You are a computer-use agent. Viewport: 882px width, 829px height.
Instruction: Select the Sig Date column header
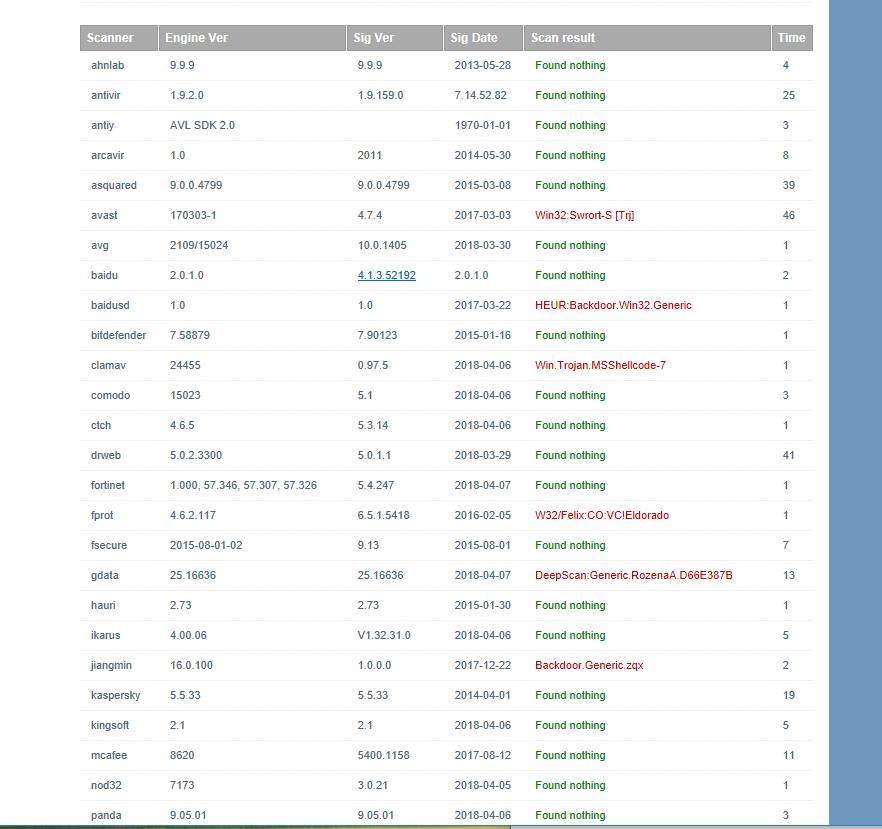coord(483,38)
